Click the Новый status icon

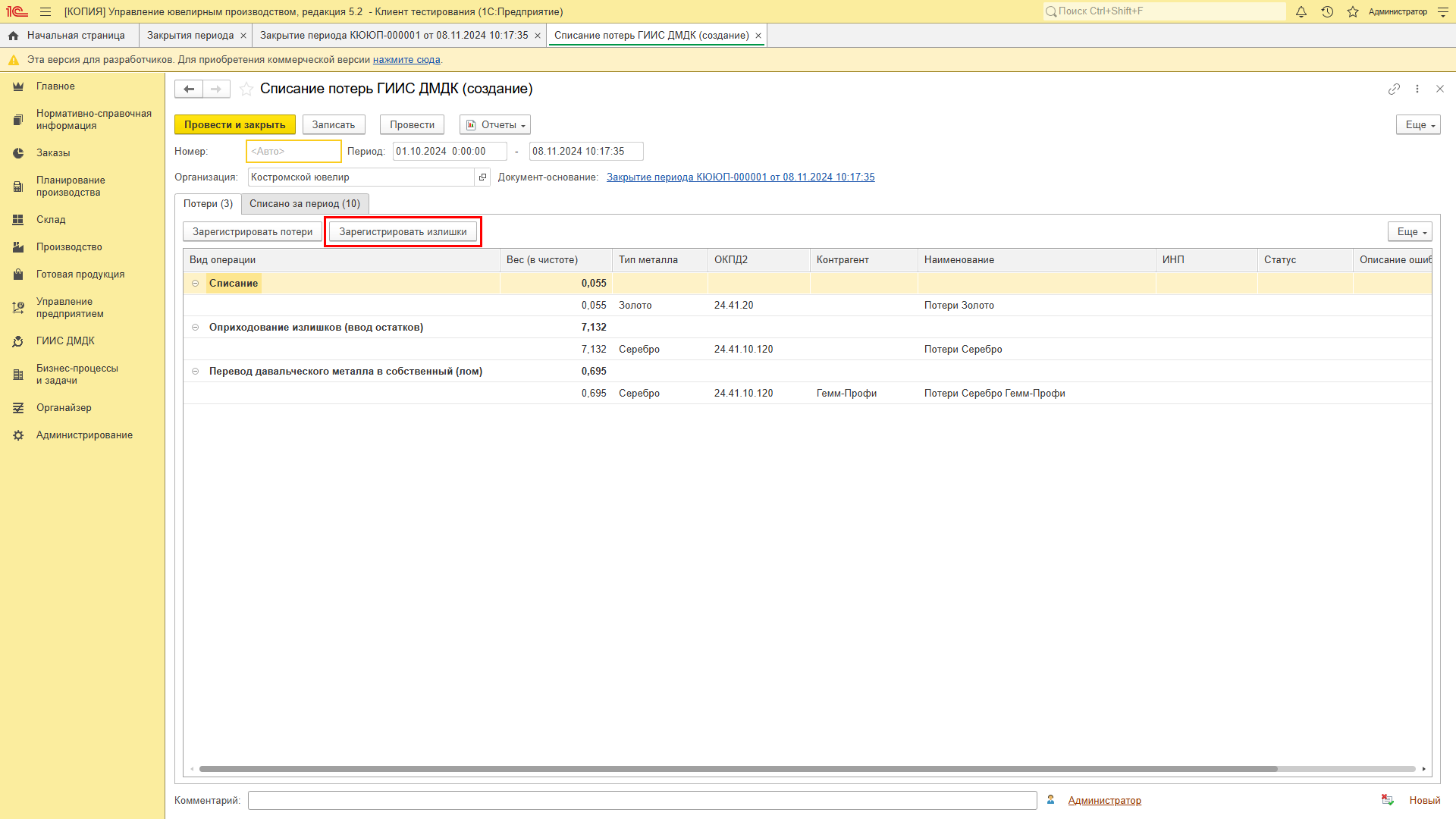(x=1388, y=800)
